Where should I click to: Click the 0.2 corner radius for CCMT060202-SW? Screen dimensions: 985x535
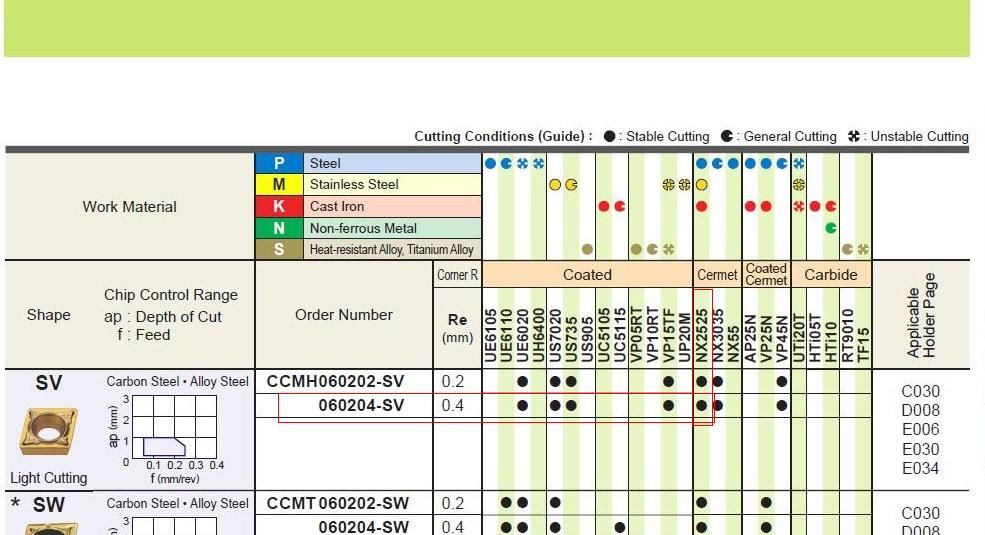[452, 503]
